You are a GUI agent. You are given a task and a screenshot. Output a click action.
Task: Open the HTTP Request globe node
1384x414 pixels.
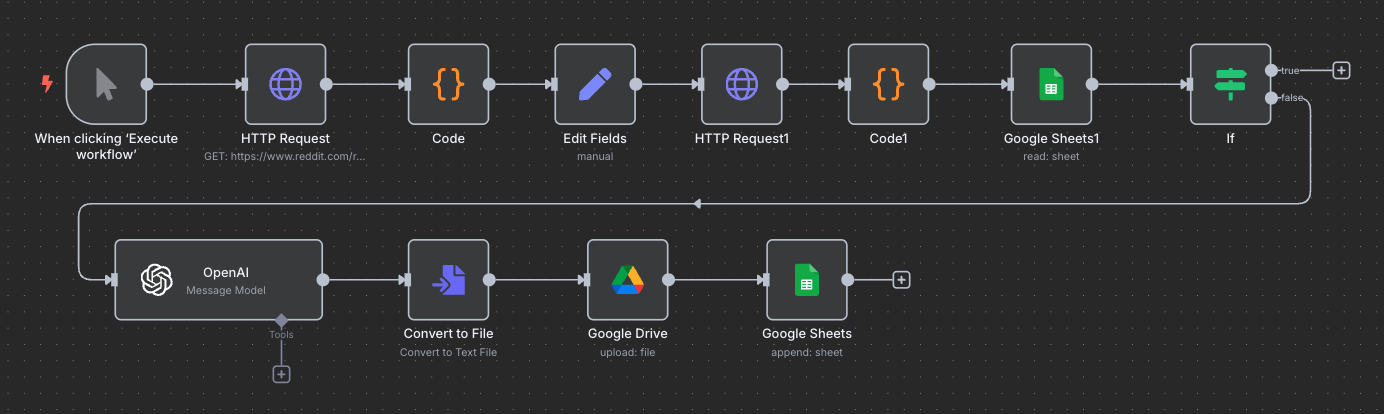pos(286,84)
